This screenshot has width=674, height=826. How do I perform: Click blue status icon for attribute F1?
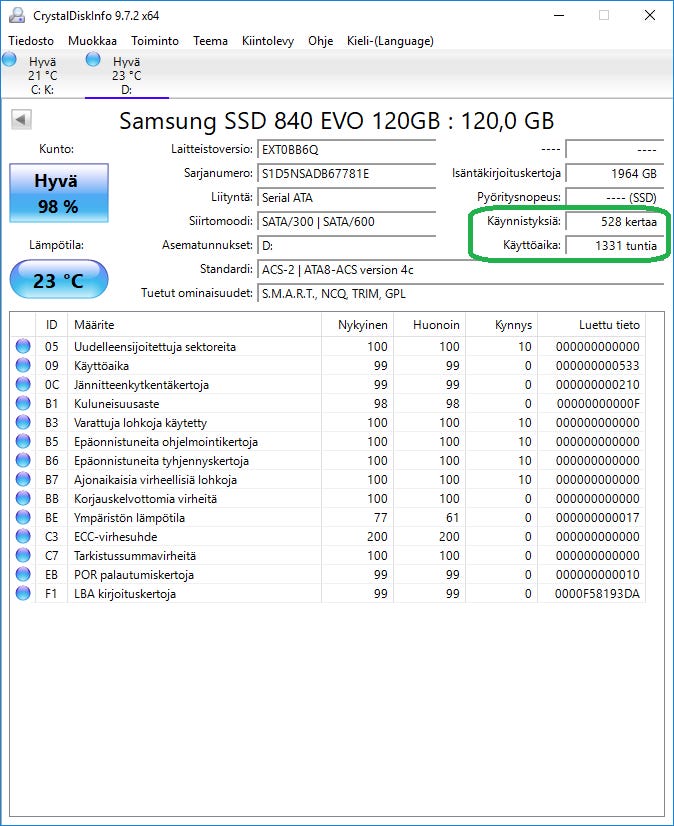point(23,593)
